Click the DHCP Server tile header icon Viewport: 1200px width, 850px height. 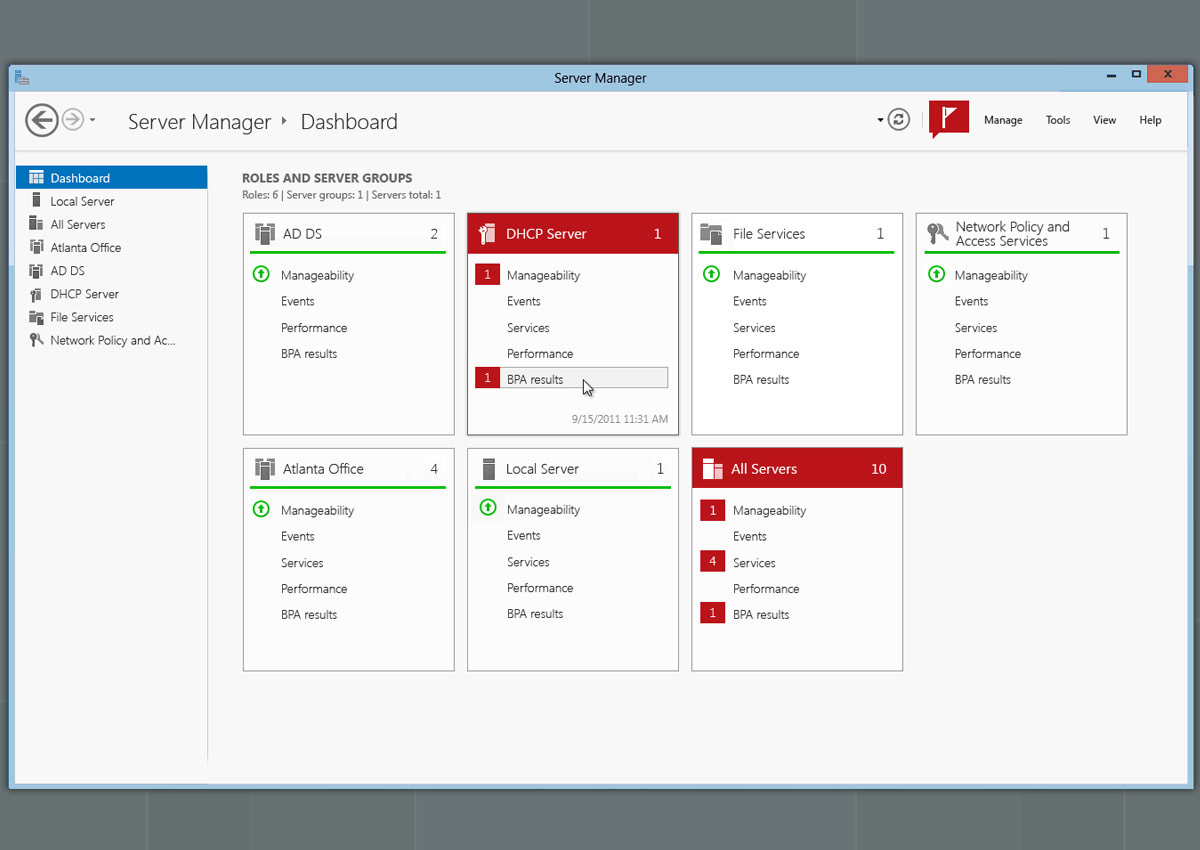488,234
